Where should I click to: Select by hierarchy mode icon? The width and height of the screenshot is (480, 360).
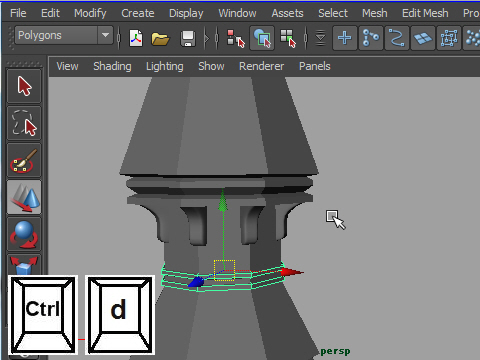[235, 38]
